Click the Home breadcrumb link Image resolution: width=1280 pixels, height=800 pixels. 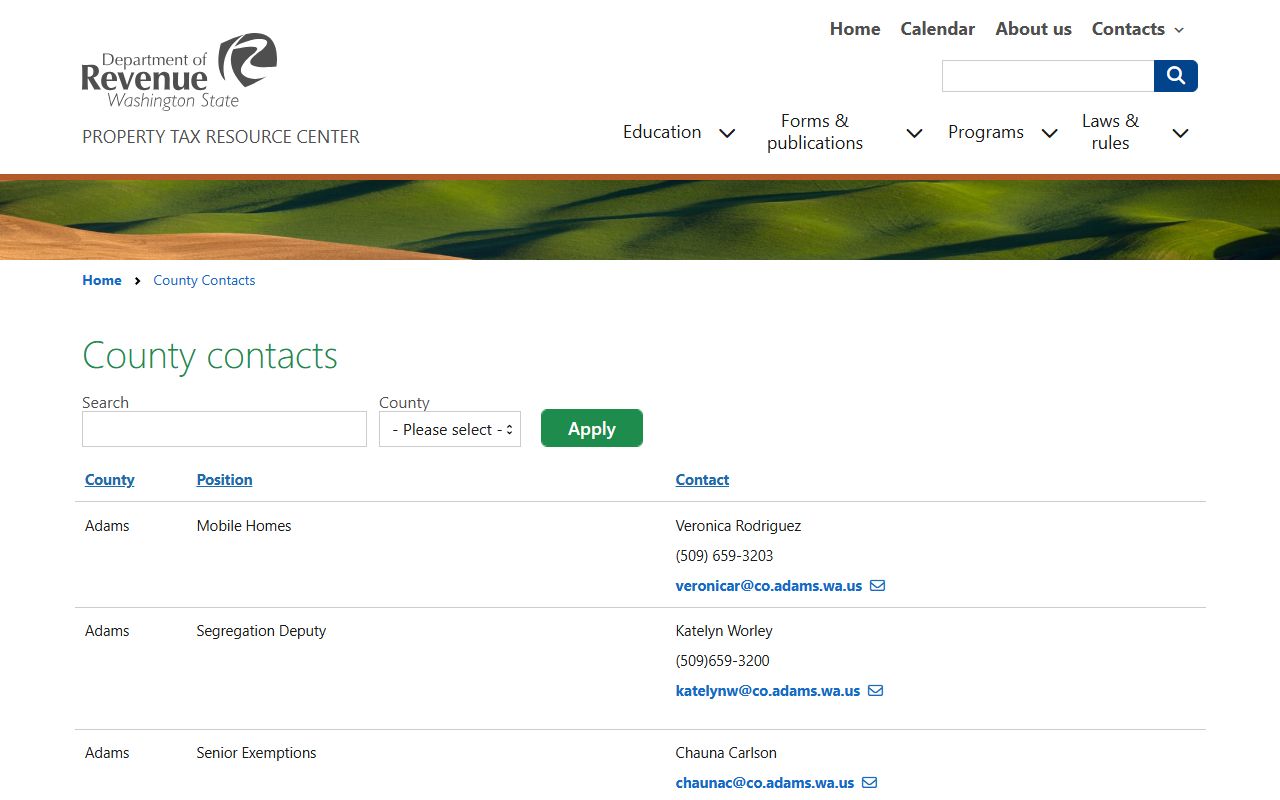tap(102, 281)
